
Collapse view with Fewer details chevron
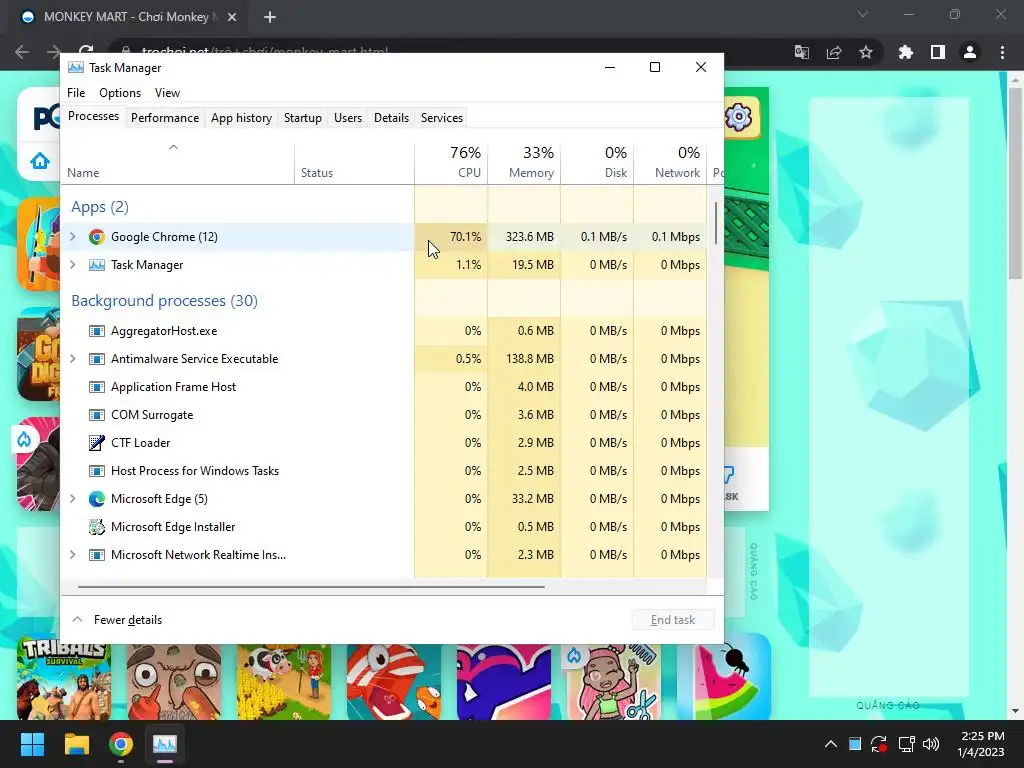click(77, 620)
